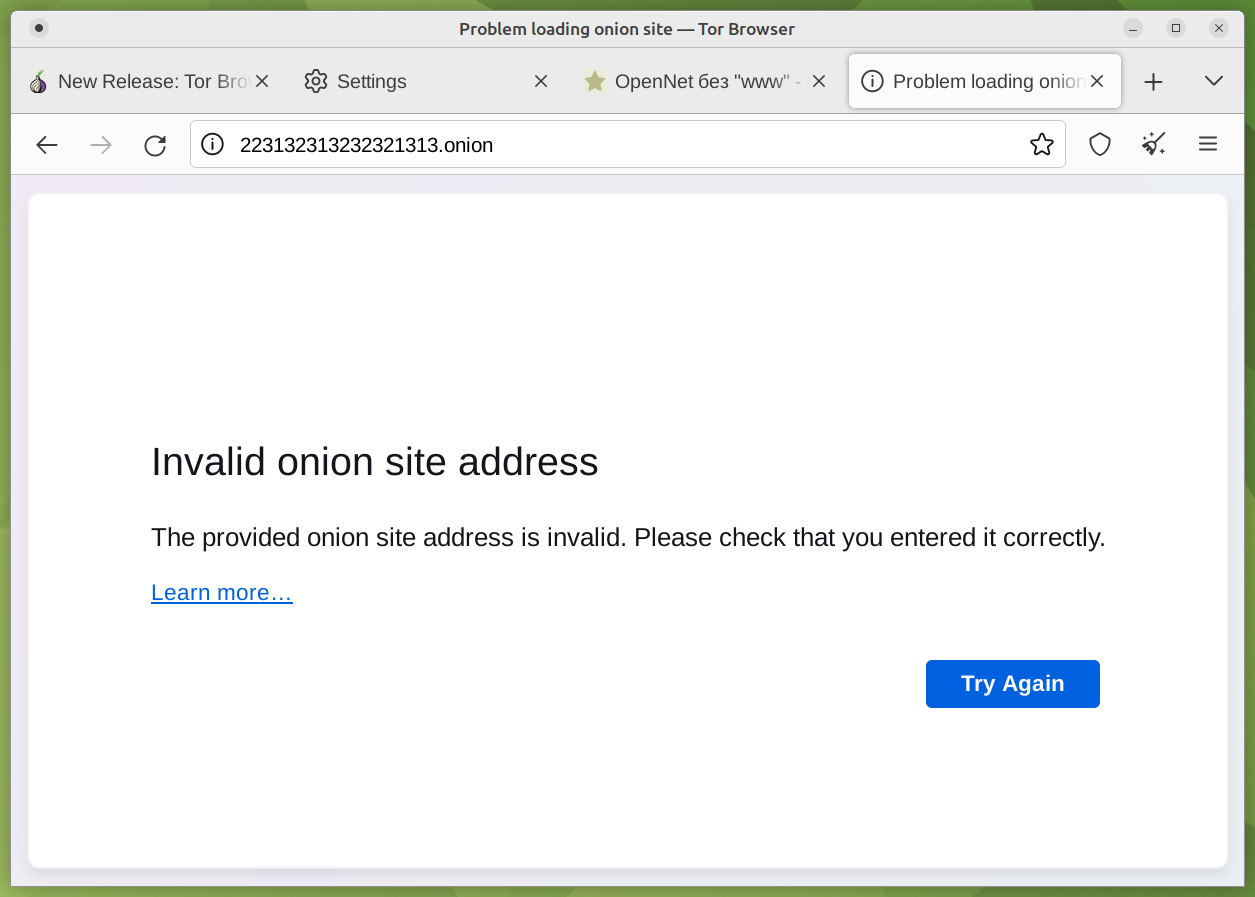
Task: Click the site information icon in address bar
Action: [212, 145]
